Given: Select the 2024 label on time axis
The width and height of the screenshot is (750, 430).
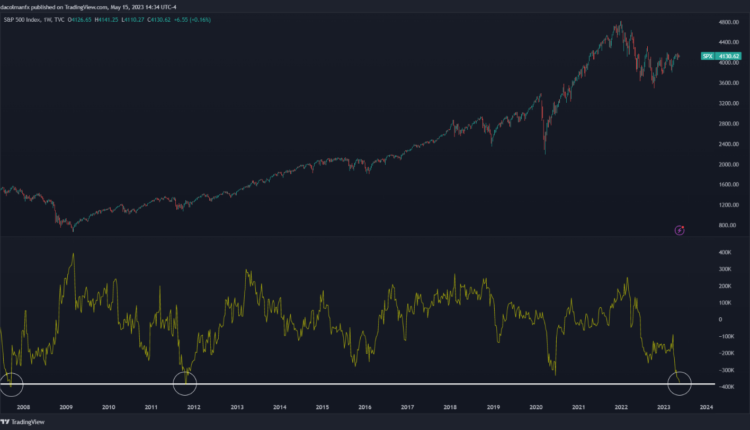Looking at the screenshot, I should click(706, 408).
